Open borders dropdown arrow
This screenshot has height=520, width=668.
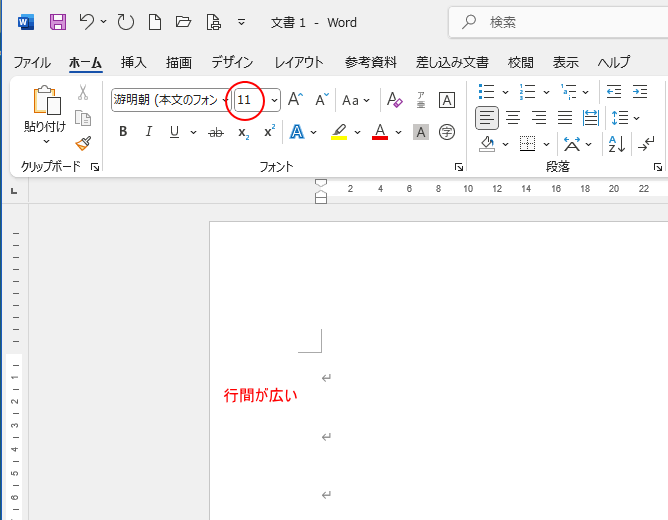546,144
